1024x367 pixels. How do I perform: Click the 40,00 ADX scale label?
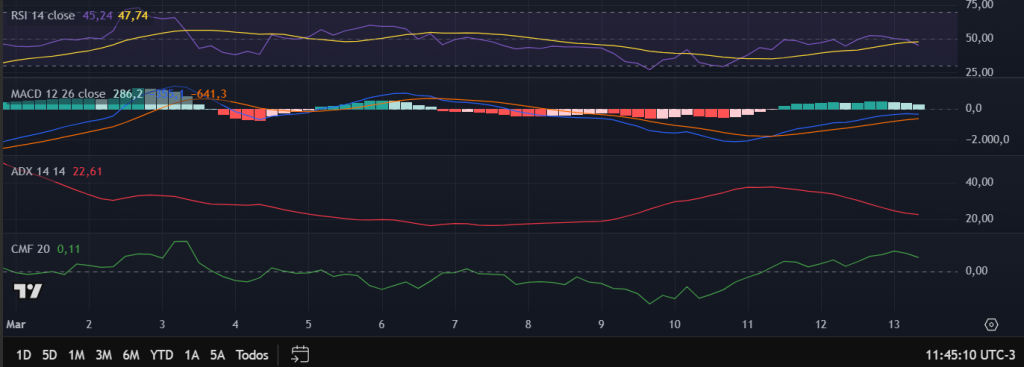(x=979, y=182)
